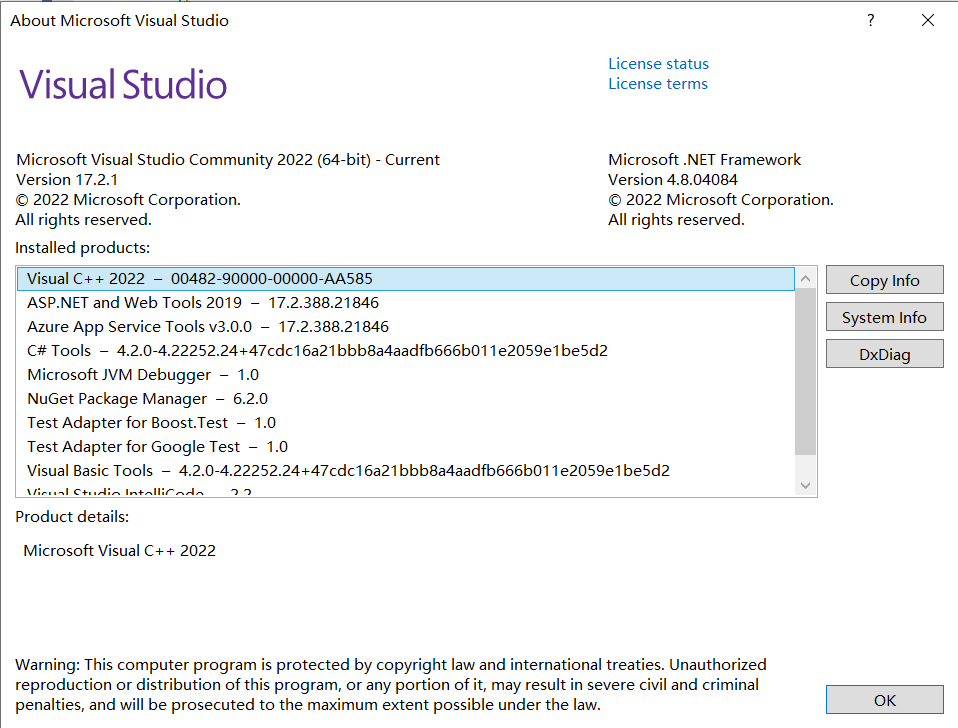
Task: Open License terms page
Action: (657, 83)
